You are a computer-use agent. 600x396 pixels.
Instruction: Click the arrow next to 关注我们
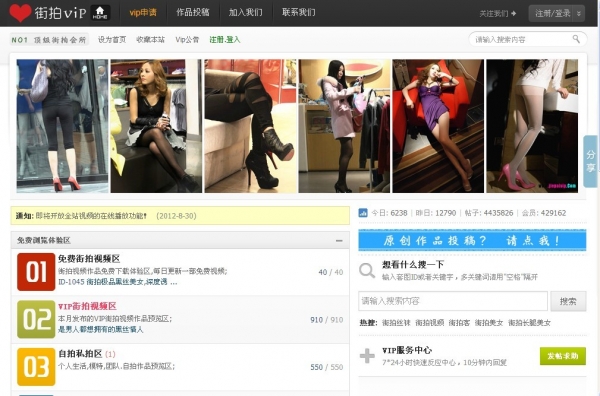tap(514, 13)
